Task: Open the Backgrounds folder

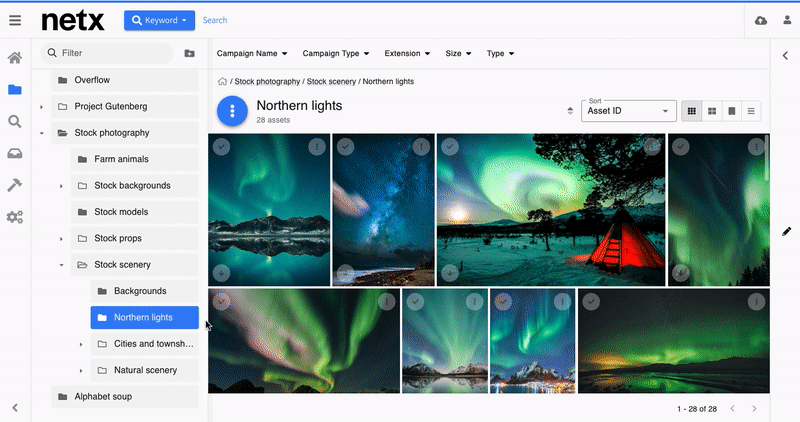Action: (145, 291)
